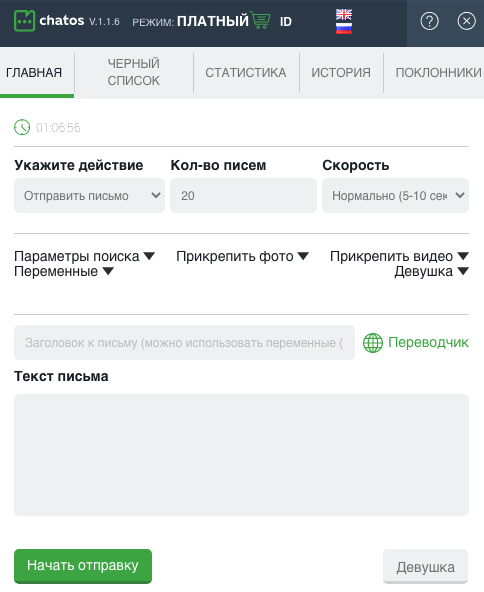Click the chatos logo icon
The width and height of the screenshot is (484, 592).
pos(25,21)
